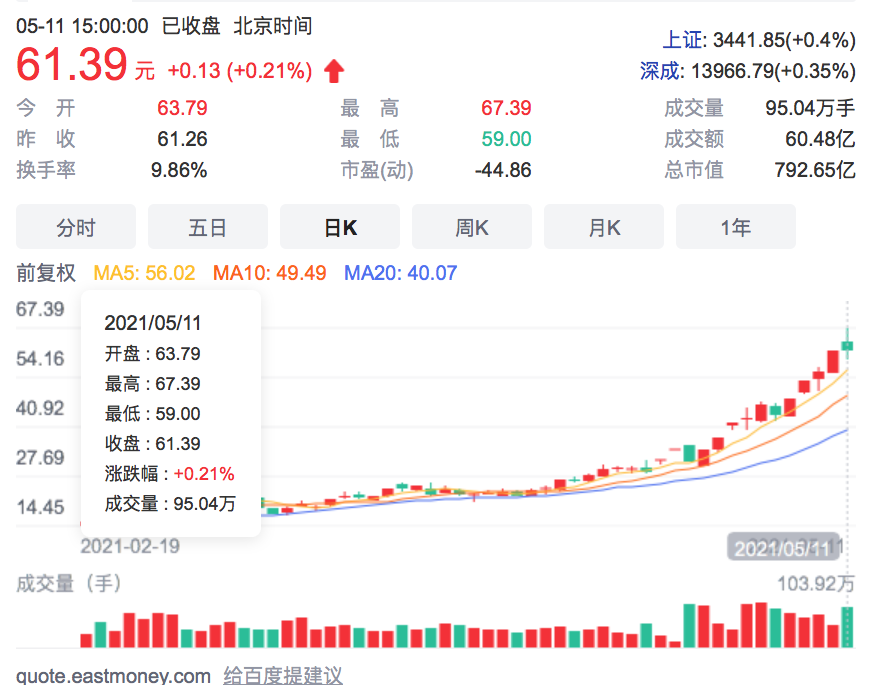870x685 pixels.
Task: Click the timestamp 05-11 15:00:00
Action: click(x=82, y=26)
